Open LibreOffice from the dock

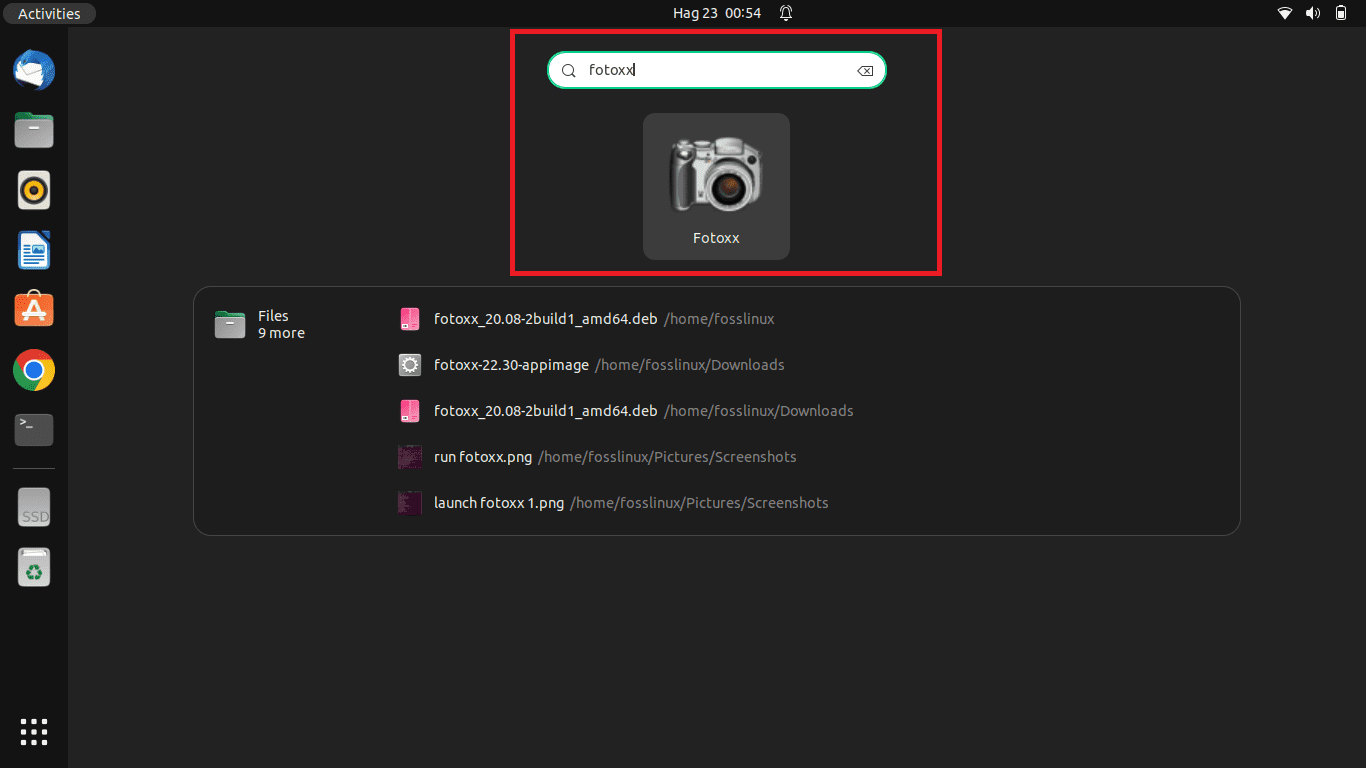pyautogui.click(x=33, y=250)
